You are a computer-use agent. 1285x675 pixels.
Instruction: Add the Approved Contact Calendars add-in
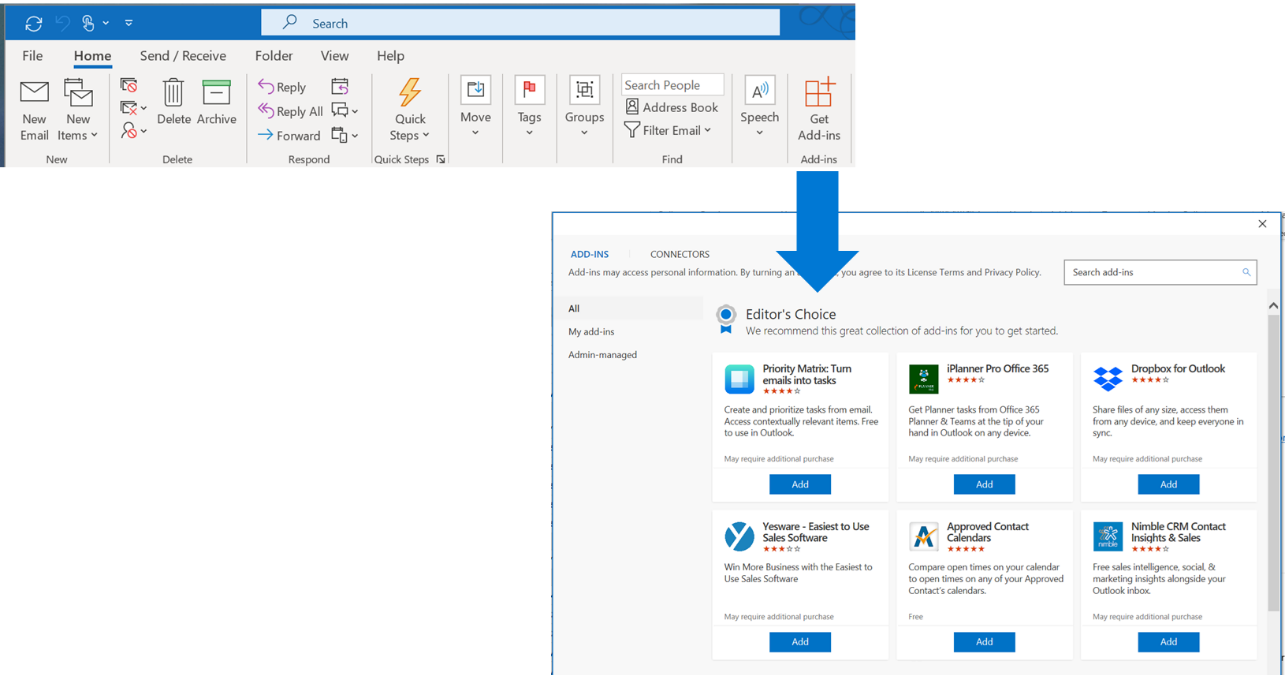pyautogui.click(x=984, y=642)
